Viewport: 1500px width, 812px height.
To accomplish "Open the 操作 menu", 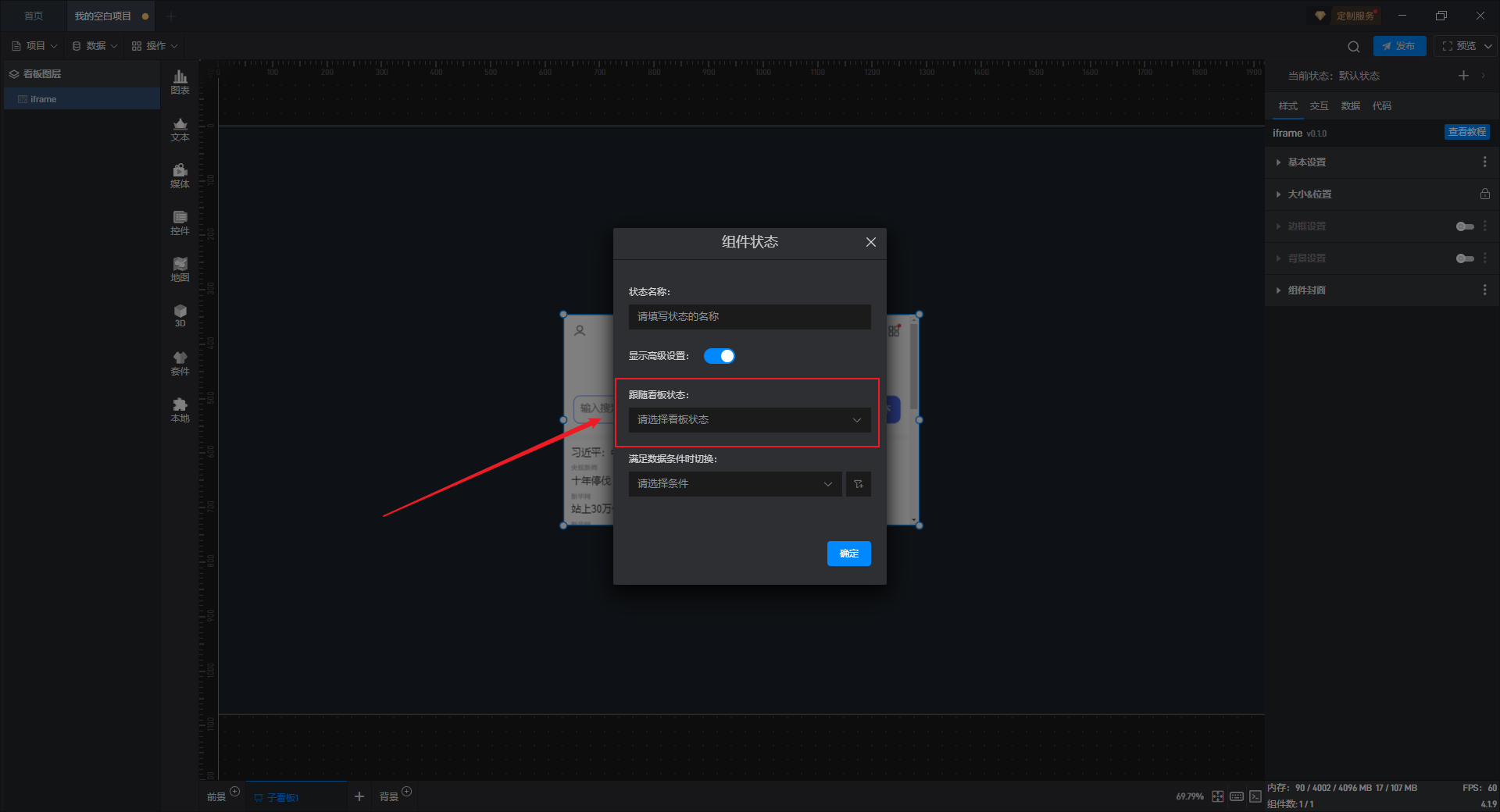I will click(x=155, y=46).
